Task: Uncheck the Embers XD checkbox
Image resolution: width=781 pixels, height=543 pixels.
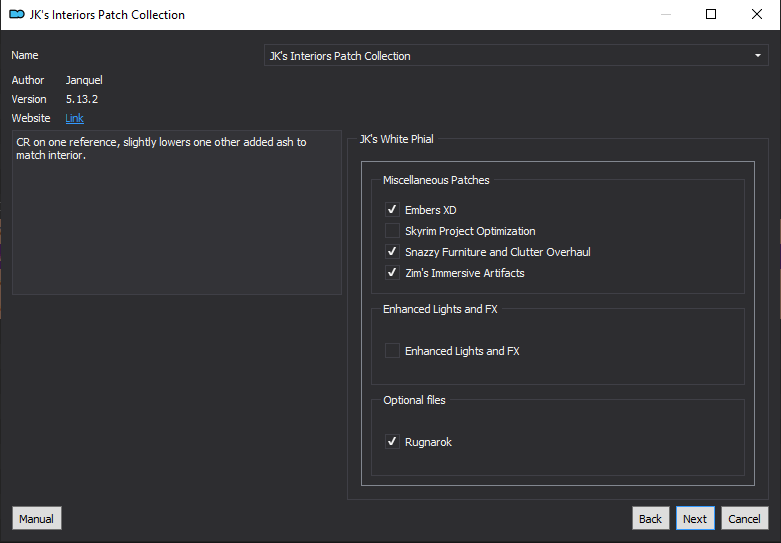Action: coord(392,210)
